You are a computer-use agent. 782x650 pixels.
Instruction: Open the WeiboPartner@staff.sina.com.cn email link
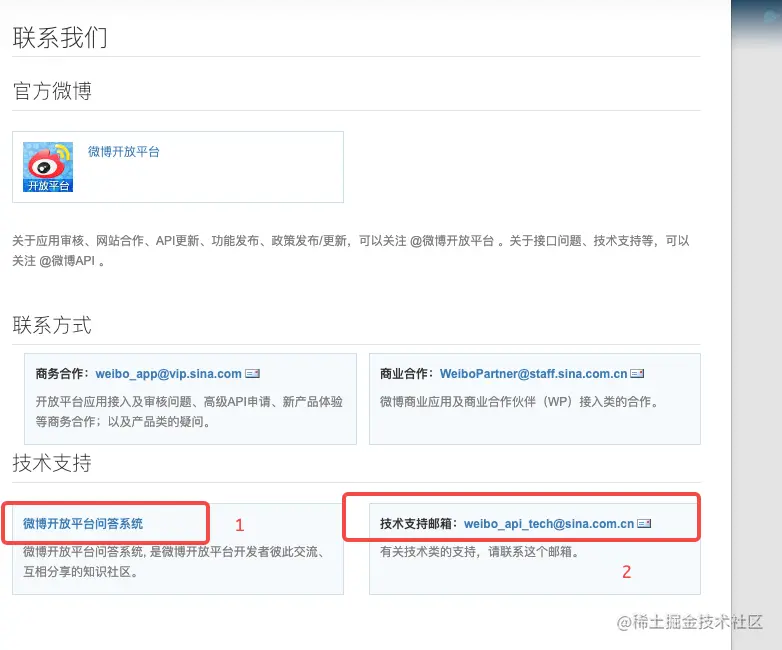click(534, 374)
